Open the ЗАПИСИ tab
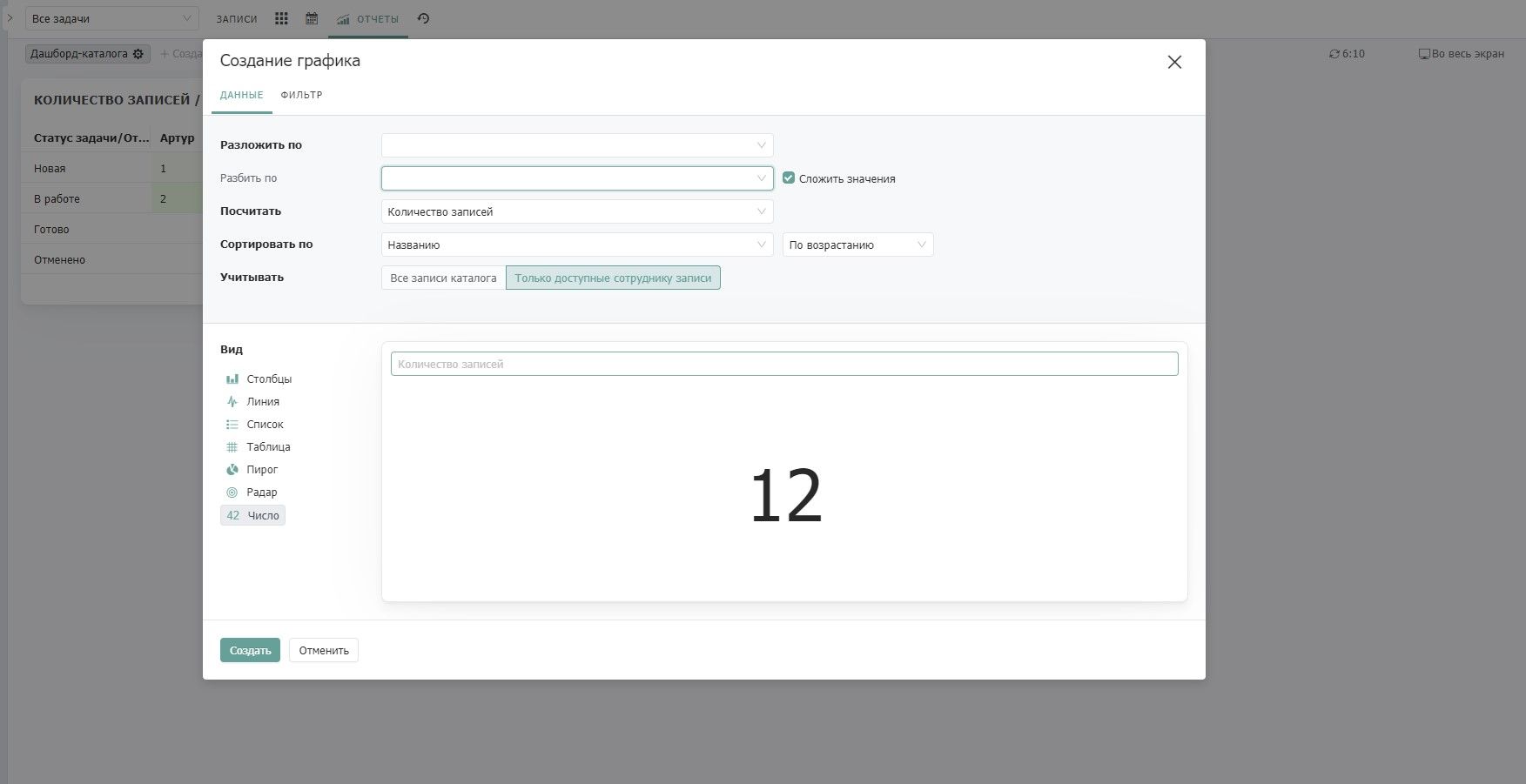The width and height of the screenshot is (1526, 784). 237,18
